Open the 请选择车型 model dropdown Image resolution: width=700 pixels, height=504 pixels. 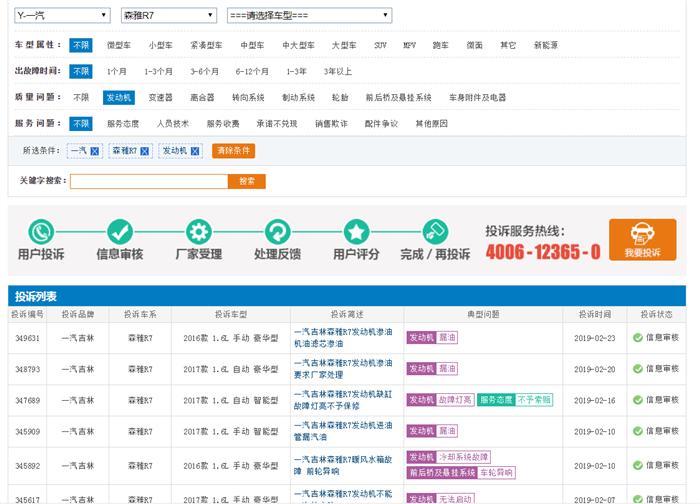[x=309, y=16]
